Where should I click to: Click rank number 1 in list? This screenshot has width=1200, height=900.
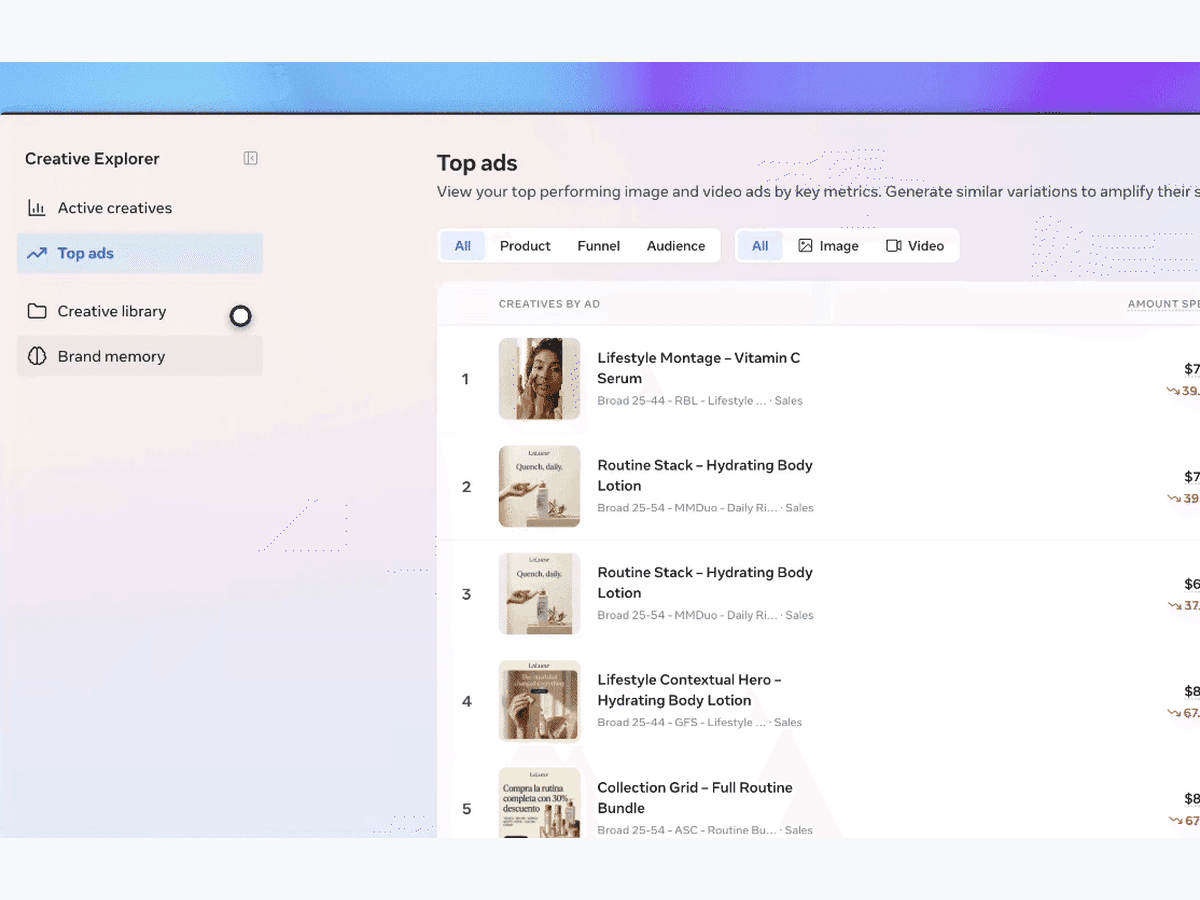465,379
